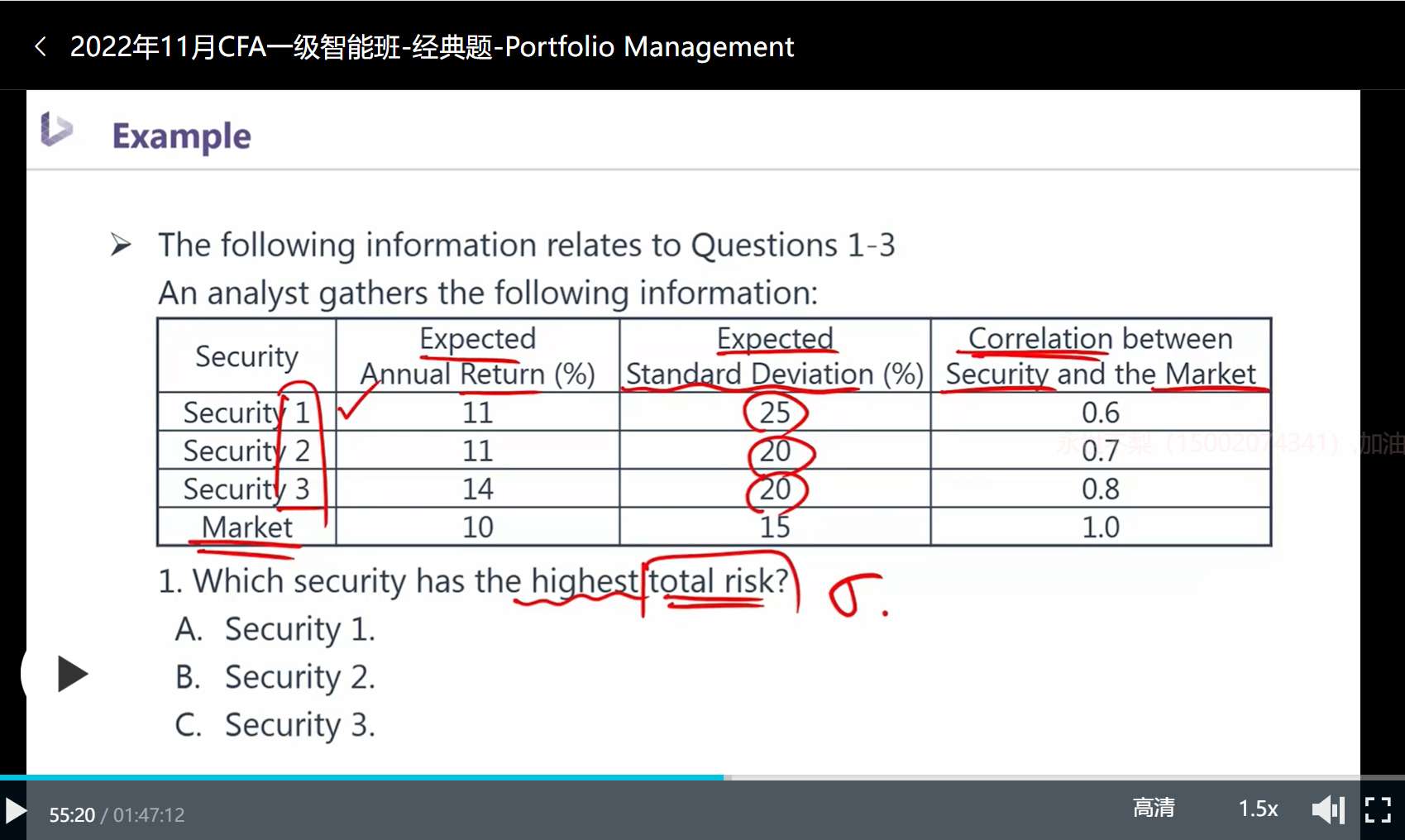
Task: Click the purple logo icon next to Example
Action: tap(56, 131)
